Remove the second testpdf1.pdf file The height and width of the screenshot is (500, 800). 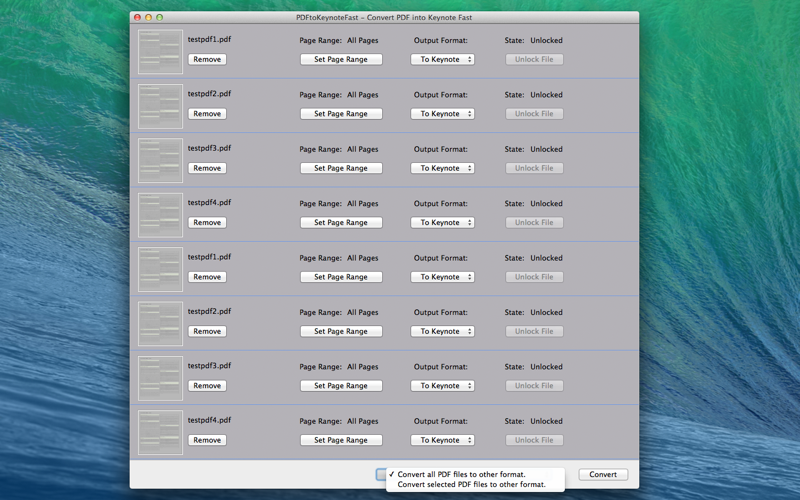207,277
